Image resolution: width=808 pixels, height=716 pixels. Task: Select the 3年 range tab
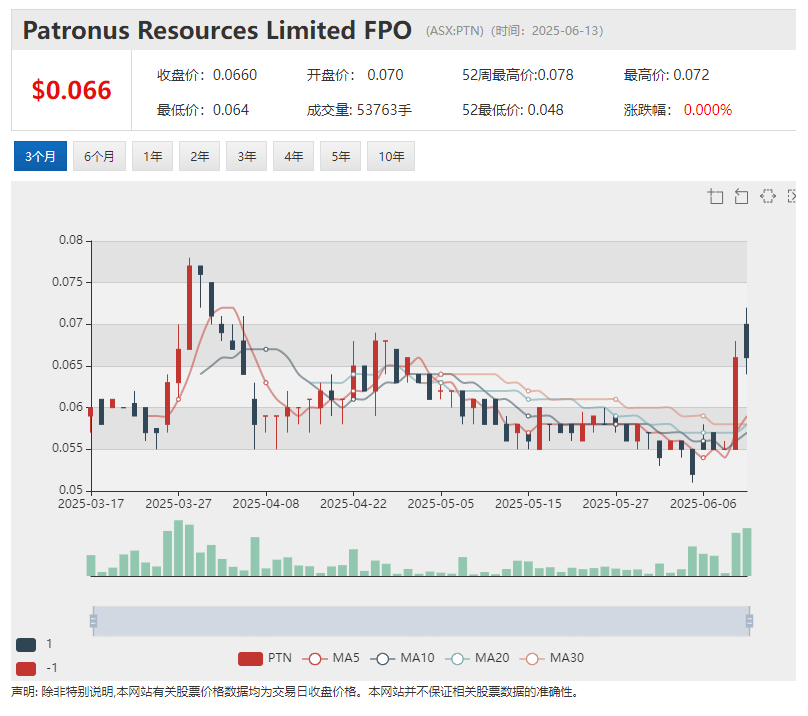(x=247, y=156)
